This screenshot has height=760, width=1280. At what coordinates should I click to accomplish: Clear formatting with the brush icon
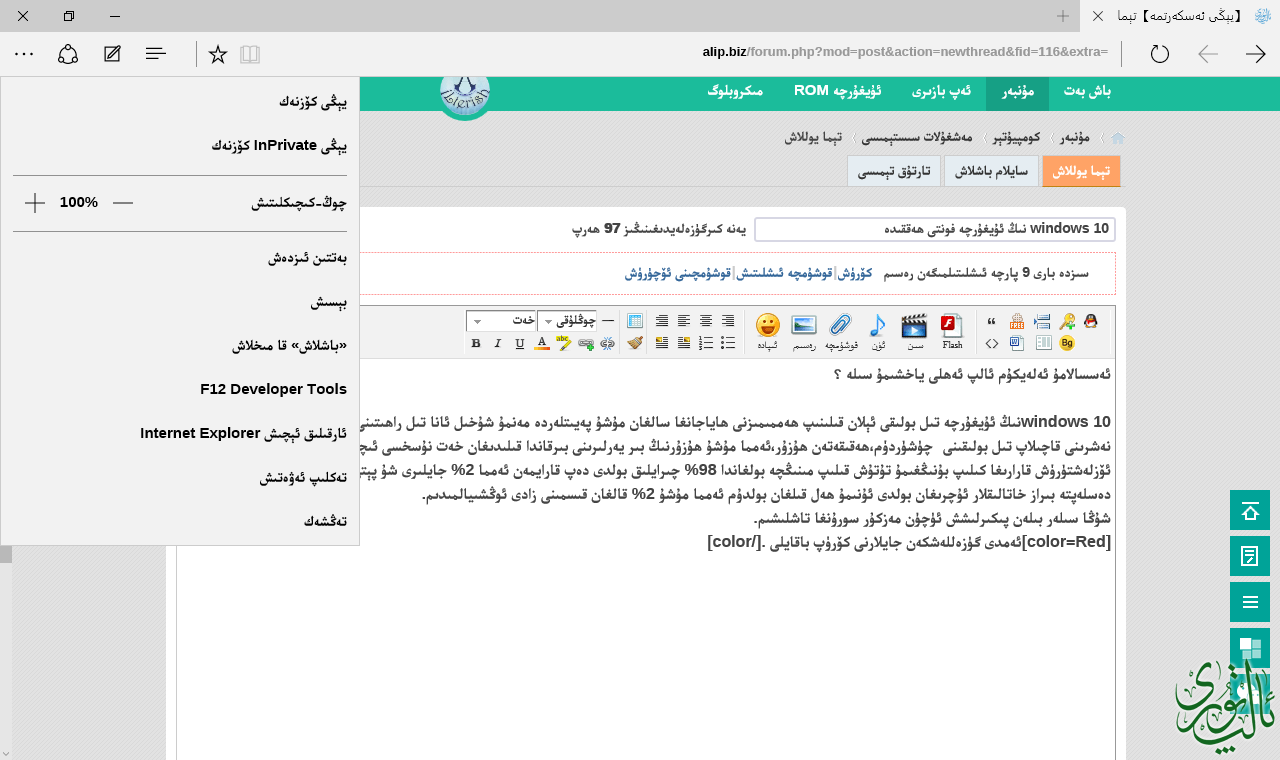(635, 343)
